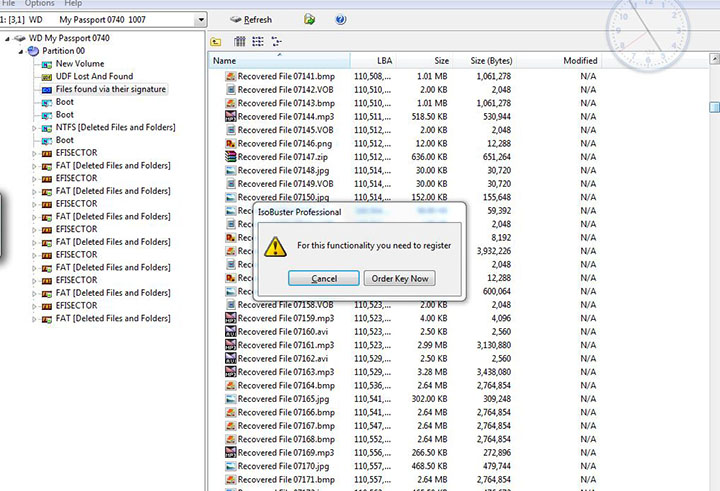This screenshot has width=720, height=491.
Task: Collapse the WD My Passport 0740 node
Action: pyautogui.click(x=7, y=39)
